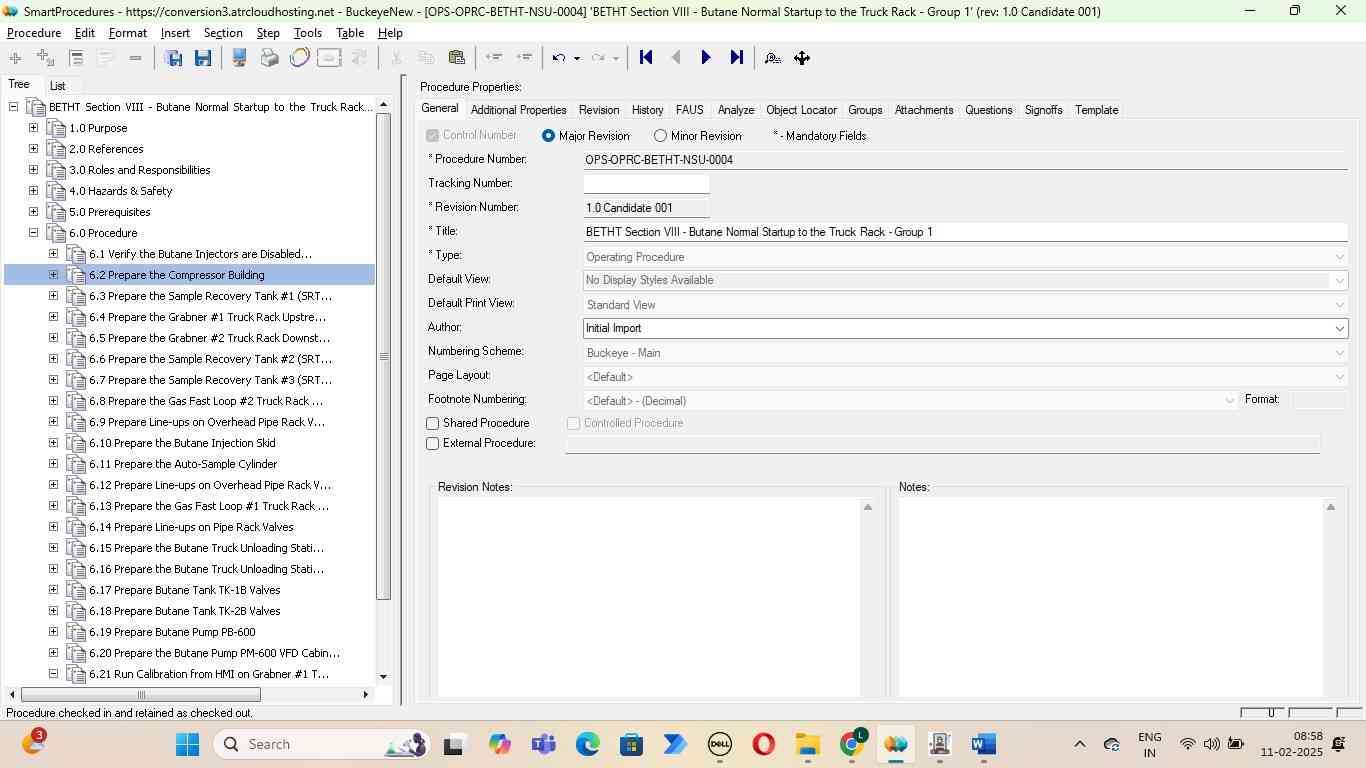Collapse the root BETHT Section VIII node
1366x768 pixels.
pos(13,107)
